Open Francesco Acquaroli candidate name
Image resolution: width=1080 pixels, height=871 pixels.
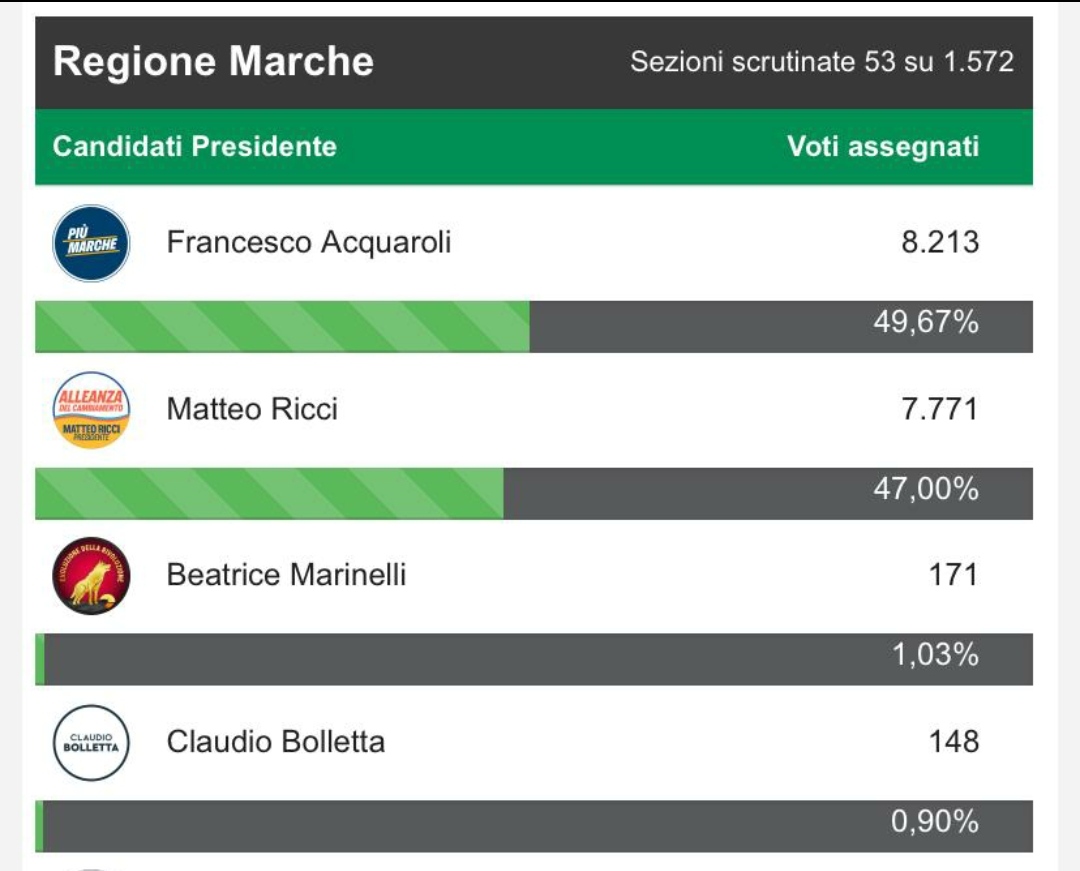[x=309, y=242]
